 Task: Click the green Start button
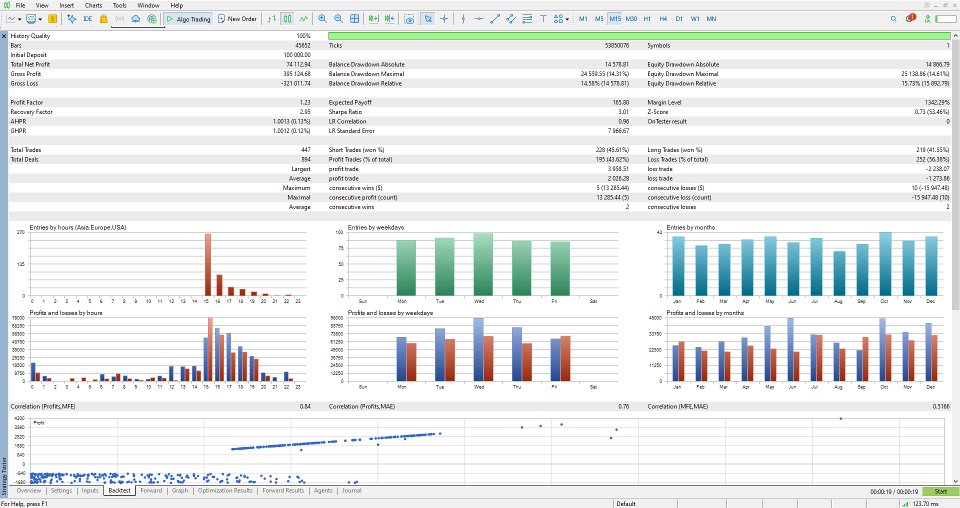tap(940, 491)
